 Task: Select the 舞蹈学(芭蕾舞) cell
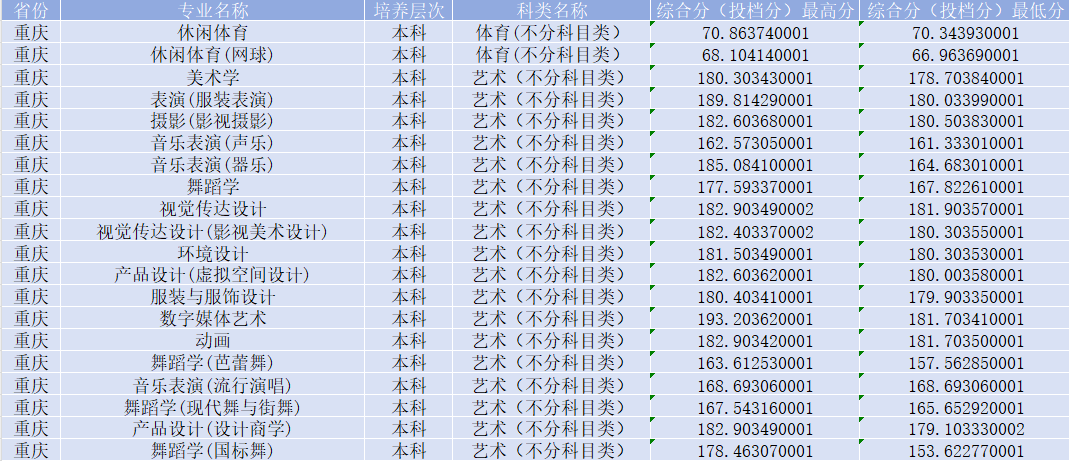click(x=212, y=363)
